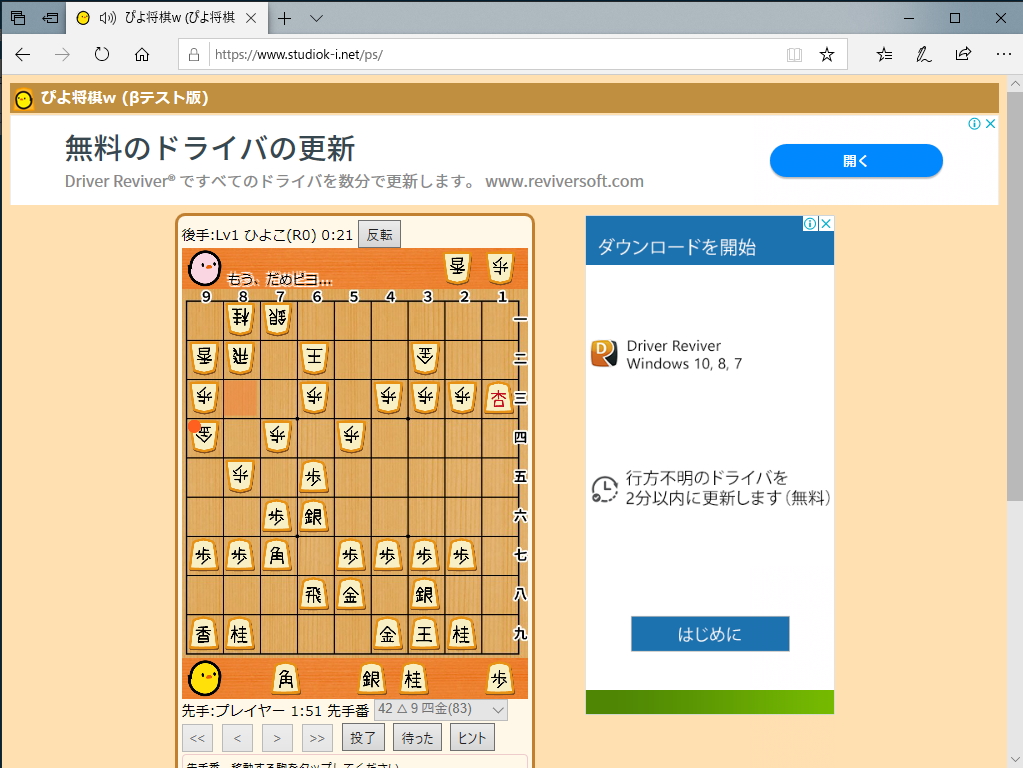Undo the last move with 待った

(x=416, y=737)
